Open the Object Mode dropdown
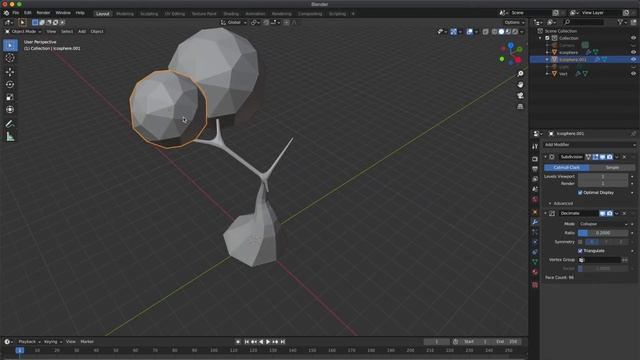The height and width of the screenshot is (360, 640). (x=23, y=31)
